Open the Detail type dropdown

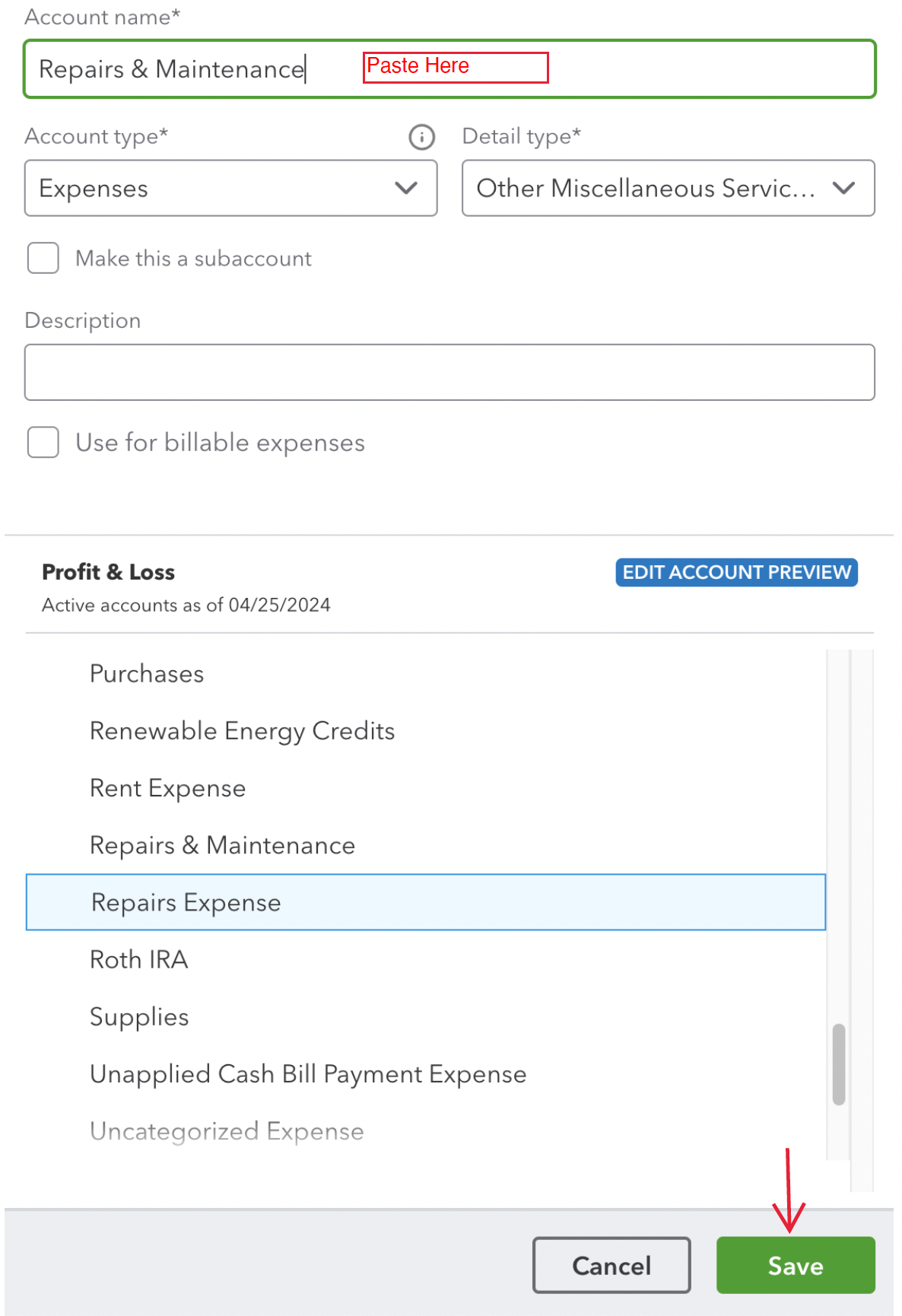click(x=668, y=188)
